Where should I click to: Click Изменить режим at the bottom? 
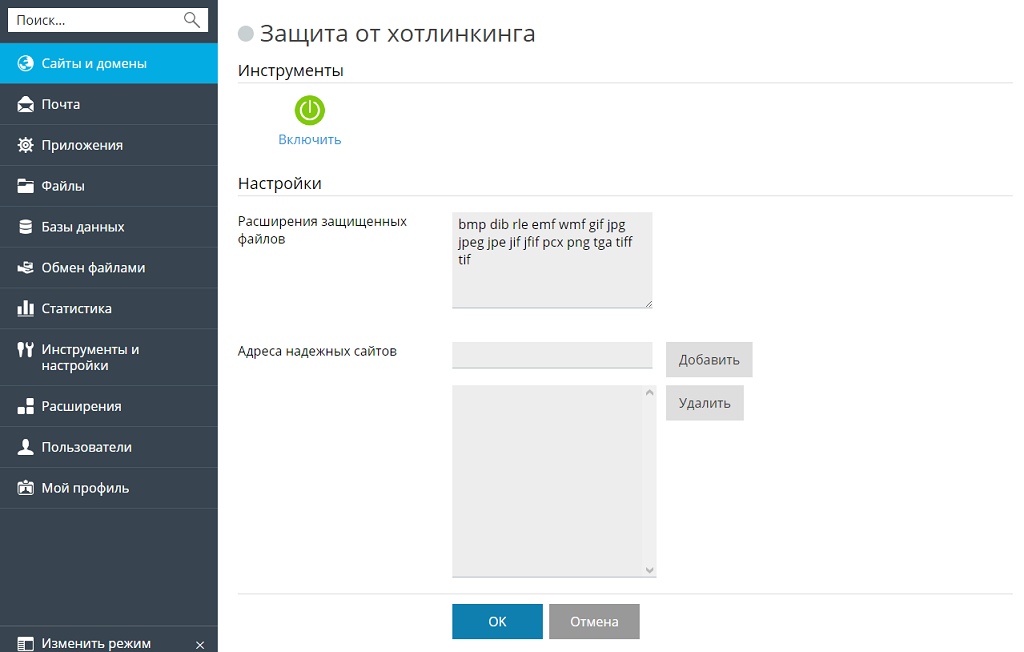click(x=96, y=644)
